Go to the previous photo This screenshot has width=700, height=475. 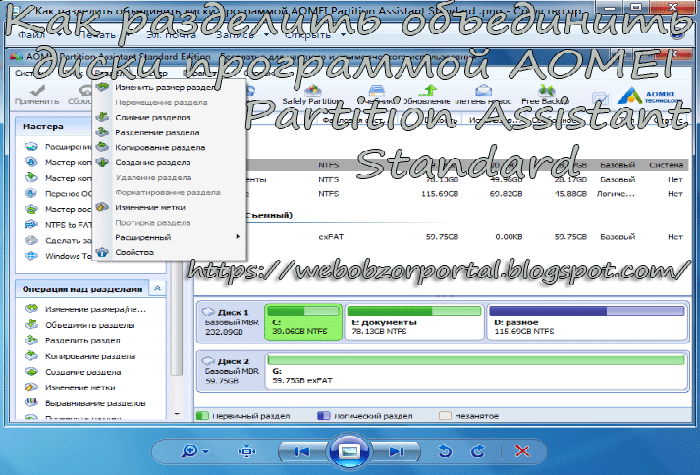[x=302, y=451]
